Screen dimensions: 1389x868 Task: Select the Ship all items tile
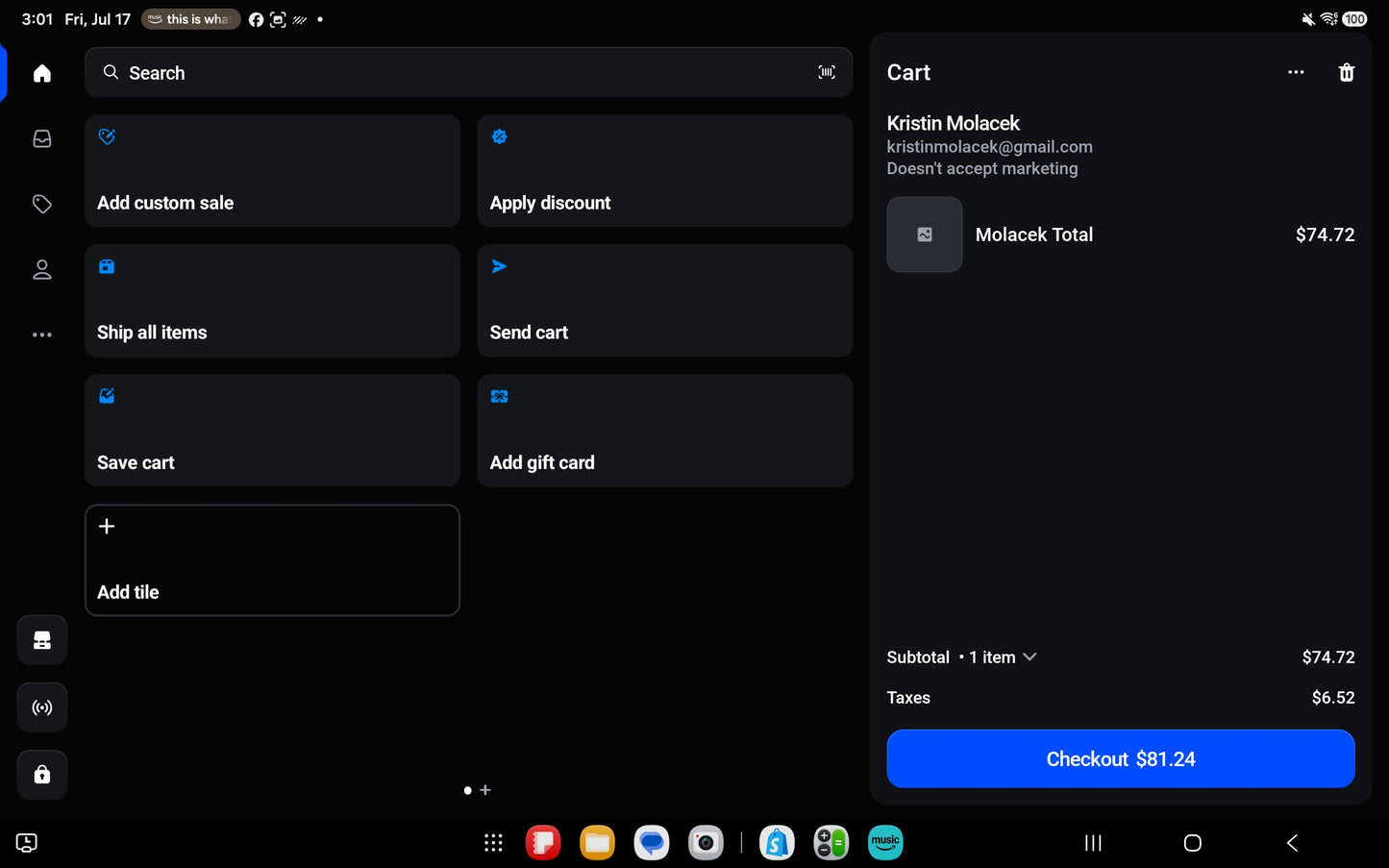[x=272, y=301]
